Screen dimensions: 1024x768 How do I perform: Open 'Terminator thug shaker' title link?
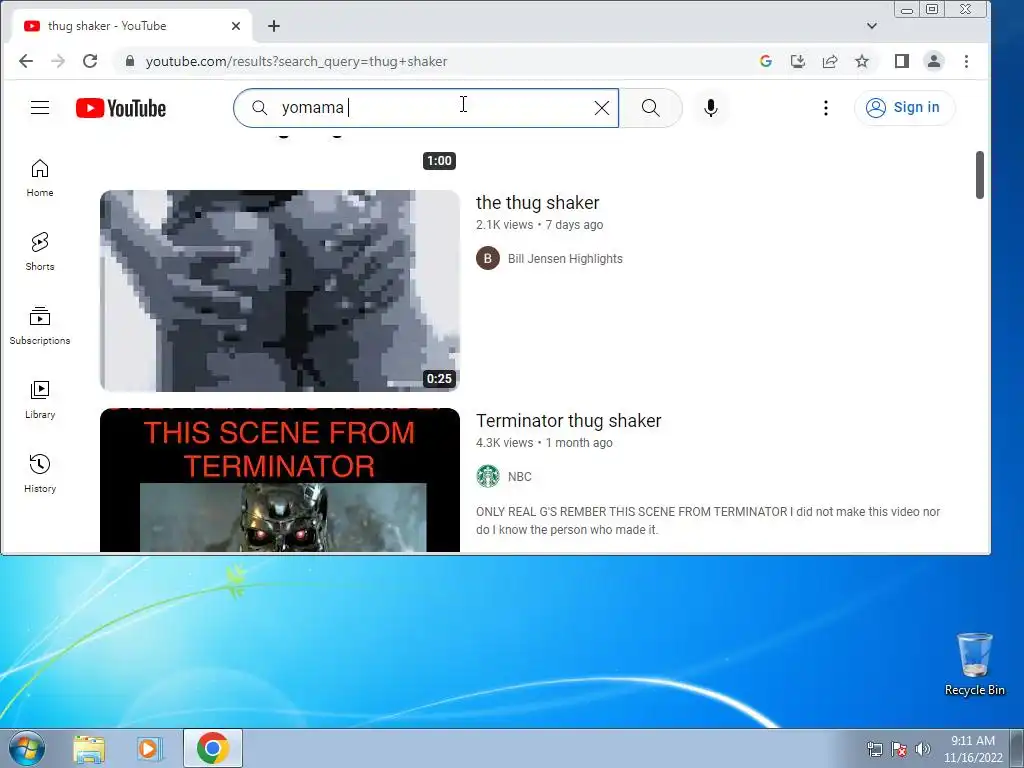click(x=568, y=421)
